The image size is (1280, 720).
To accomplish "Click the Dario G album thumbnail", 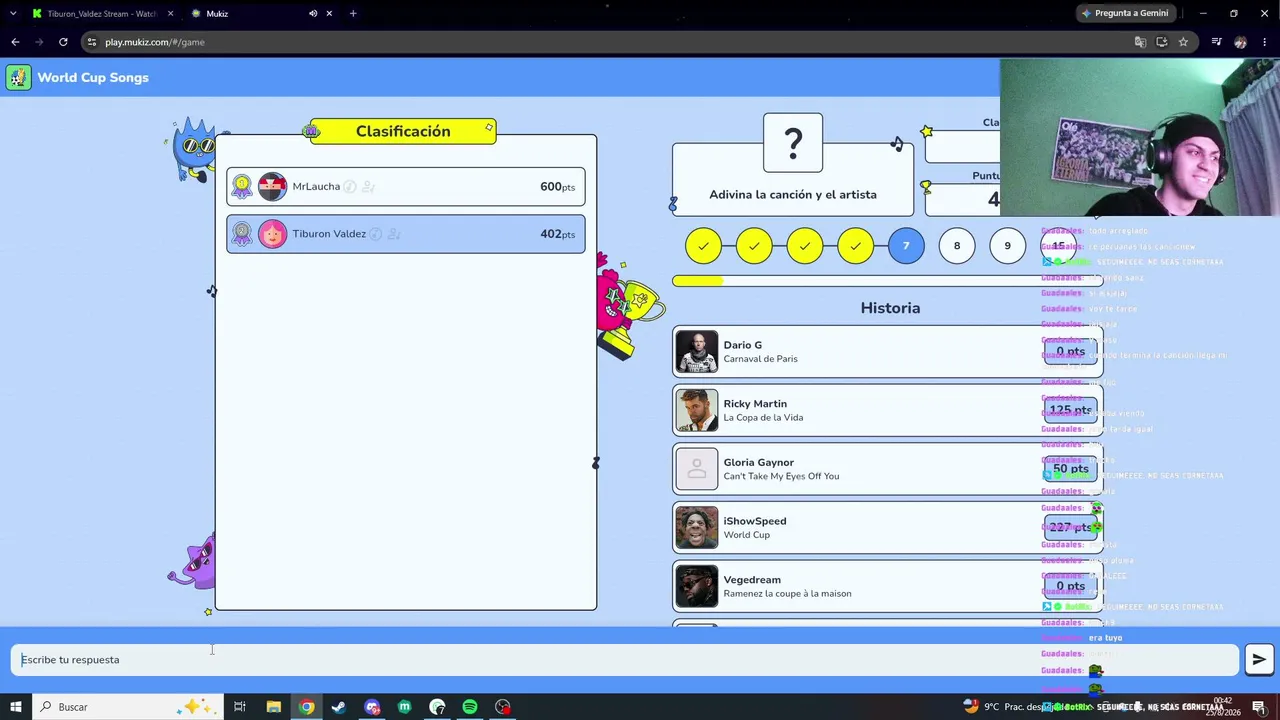I will (x=697, y=352).
